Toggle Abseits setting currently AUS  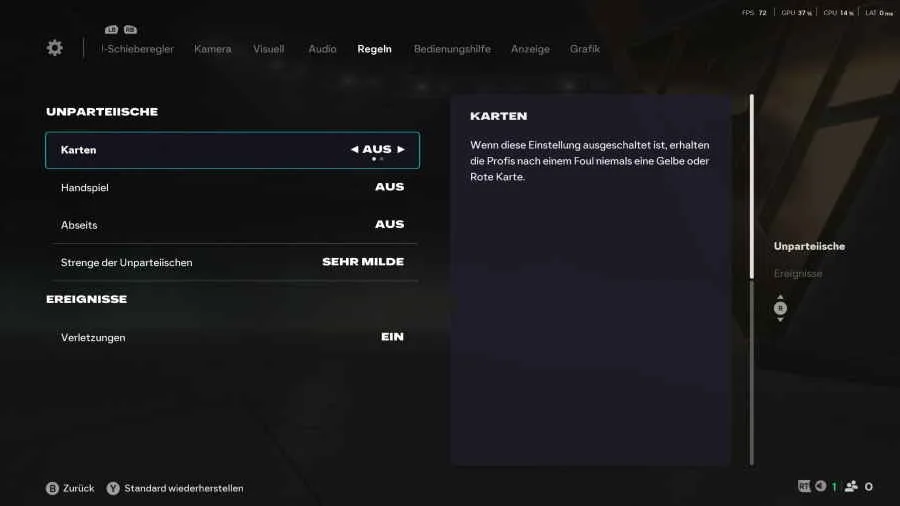[x=232, y=225]
